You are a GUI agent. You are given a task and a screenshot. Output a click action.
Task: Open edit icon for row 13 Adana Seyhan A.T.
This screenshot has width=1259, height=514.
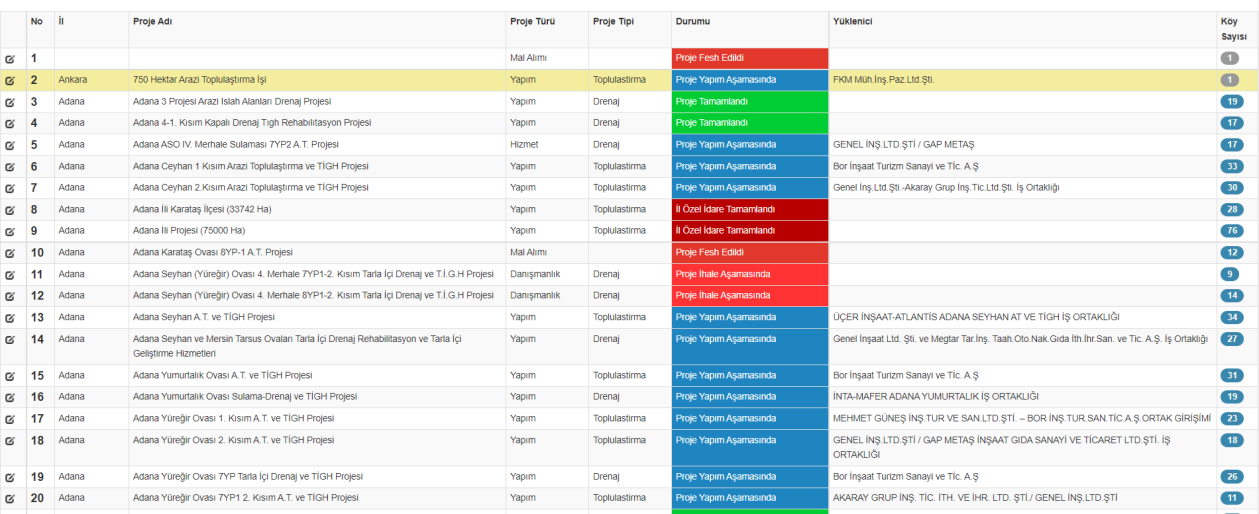tap(10, 318)
